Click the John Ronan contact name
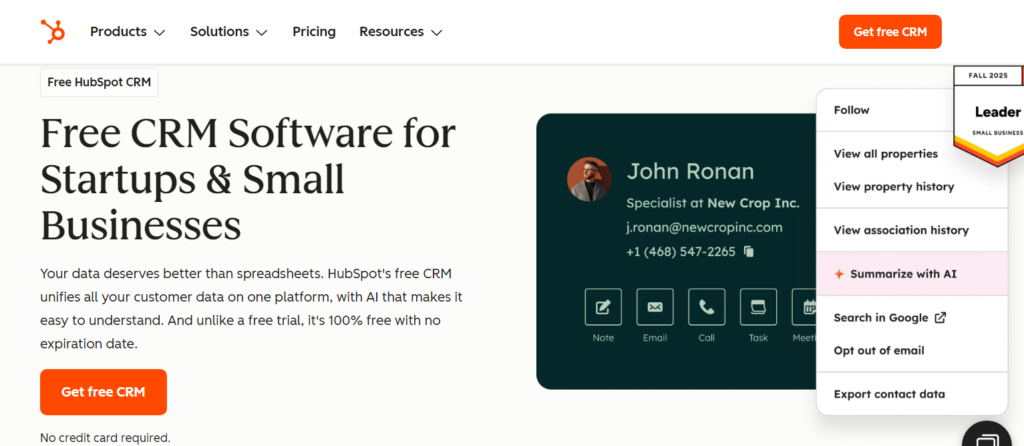The image size is (1024, 446). (x=690, y=172)
